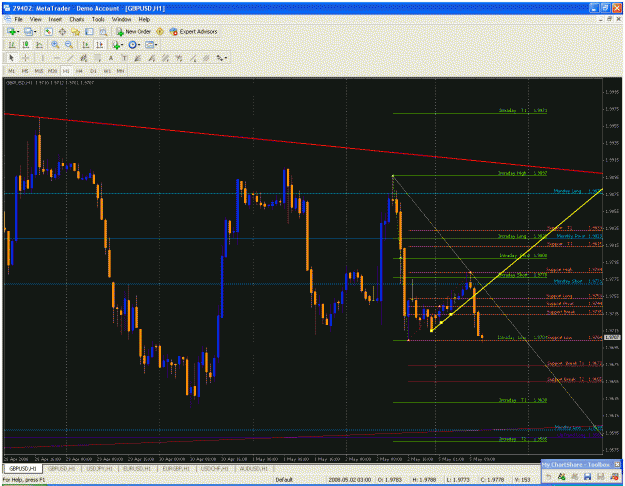Switch chart to MN timeframe

[120, 71]
